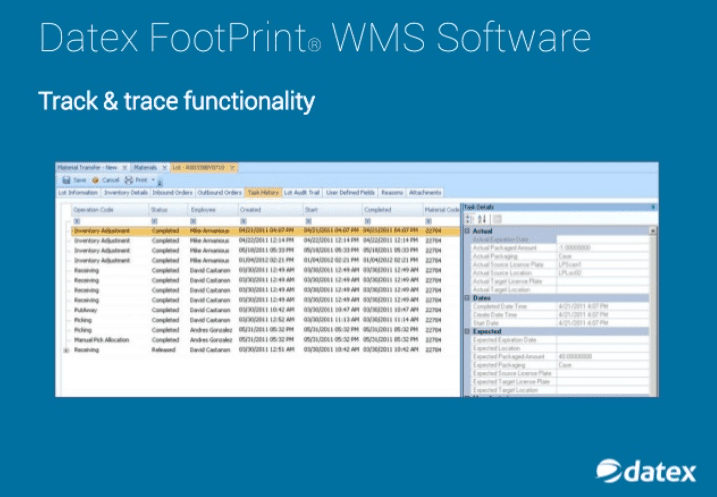Sort by Created column header
Screen dimensions: 717x497
(270, 210)
